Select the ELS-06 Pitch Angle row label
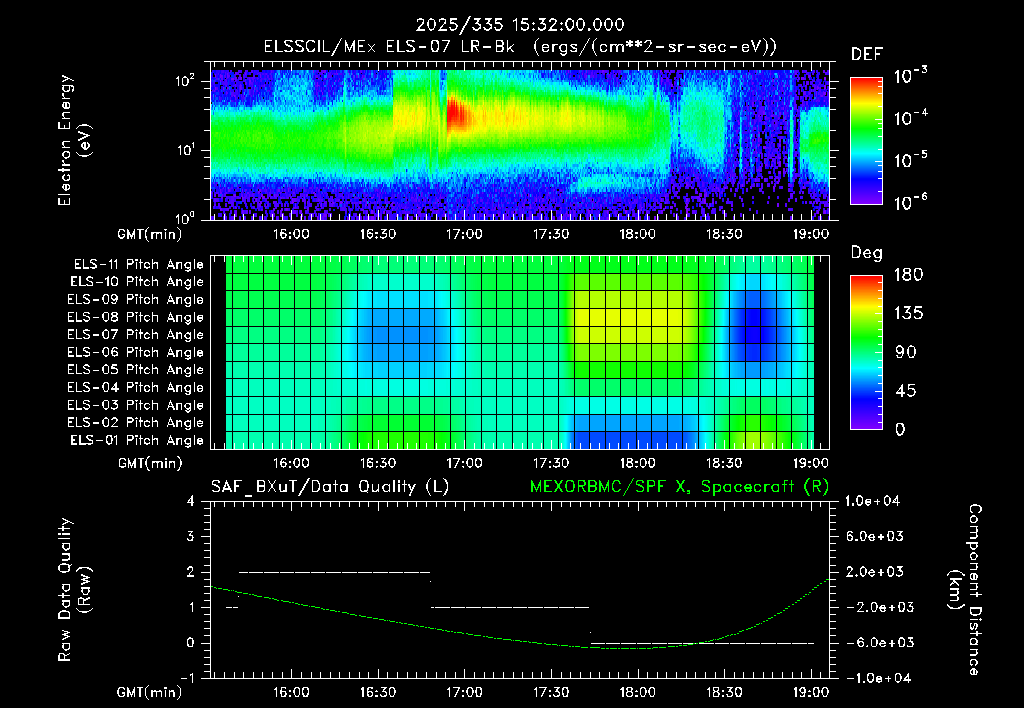Viewport: 1024px width, 708px height. (x=135, y=352)
